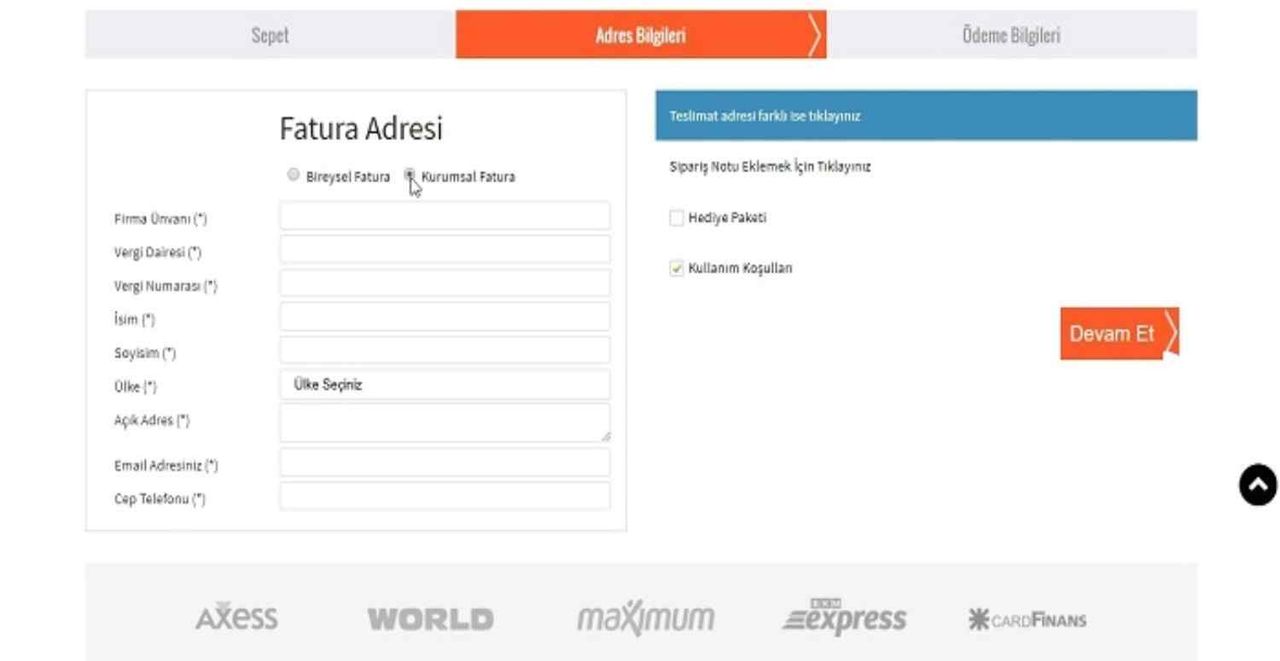Open the Kullanım Koşulları terms link
1280x661 pixels.
pyautogui.click(x=740, y=269)
